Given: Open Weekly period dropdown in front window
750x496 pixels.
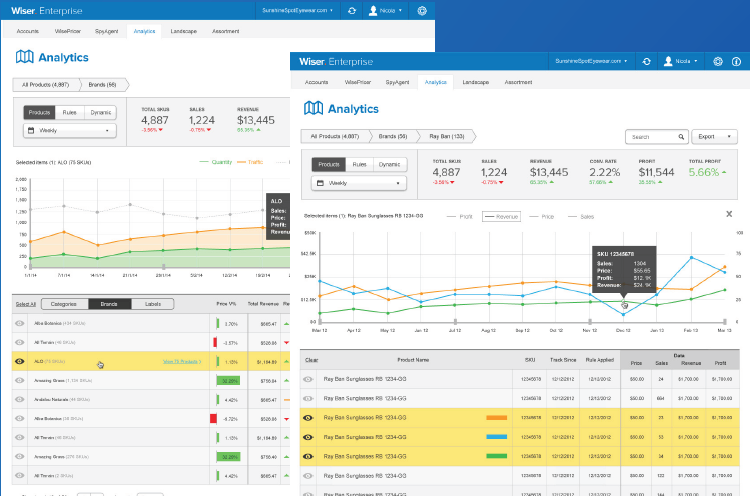Looking at the screenshot, I should point(359,183).
